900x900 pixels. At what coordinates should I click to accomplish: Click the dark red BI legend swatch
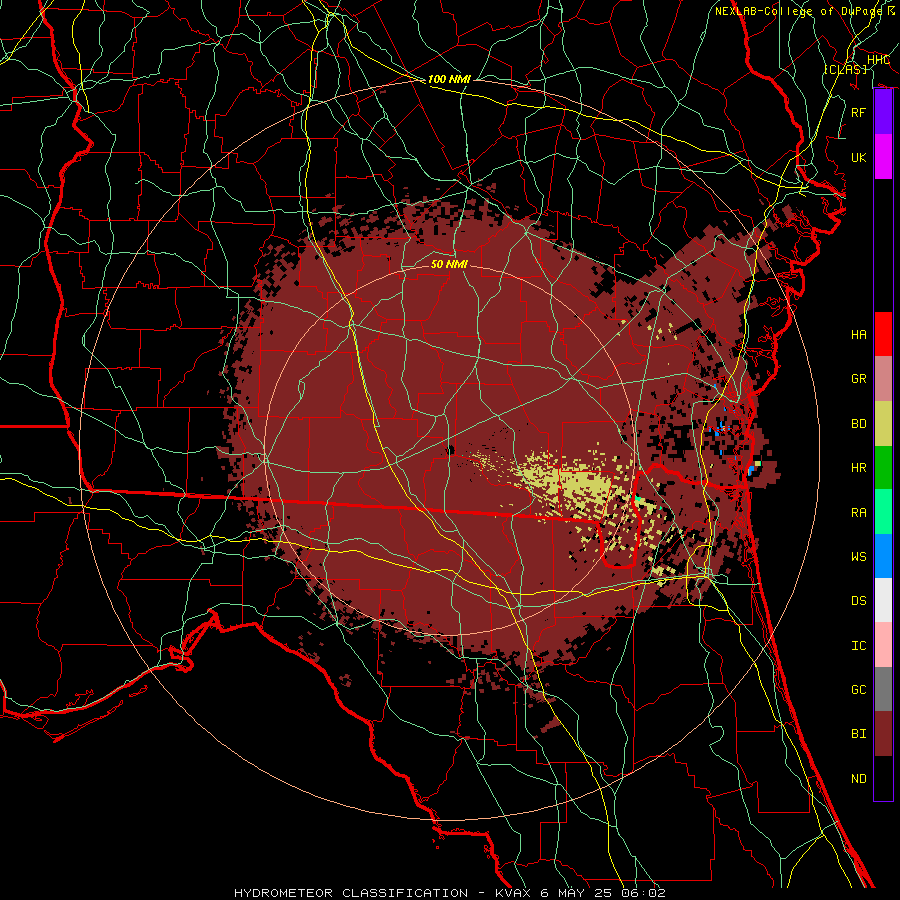click(x=883, y=734)
